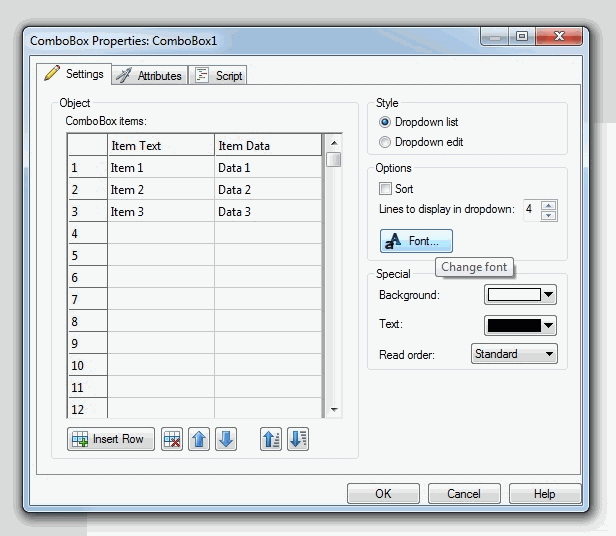
Task: Enable the Sort checkbox
Action: (385, 189)
